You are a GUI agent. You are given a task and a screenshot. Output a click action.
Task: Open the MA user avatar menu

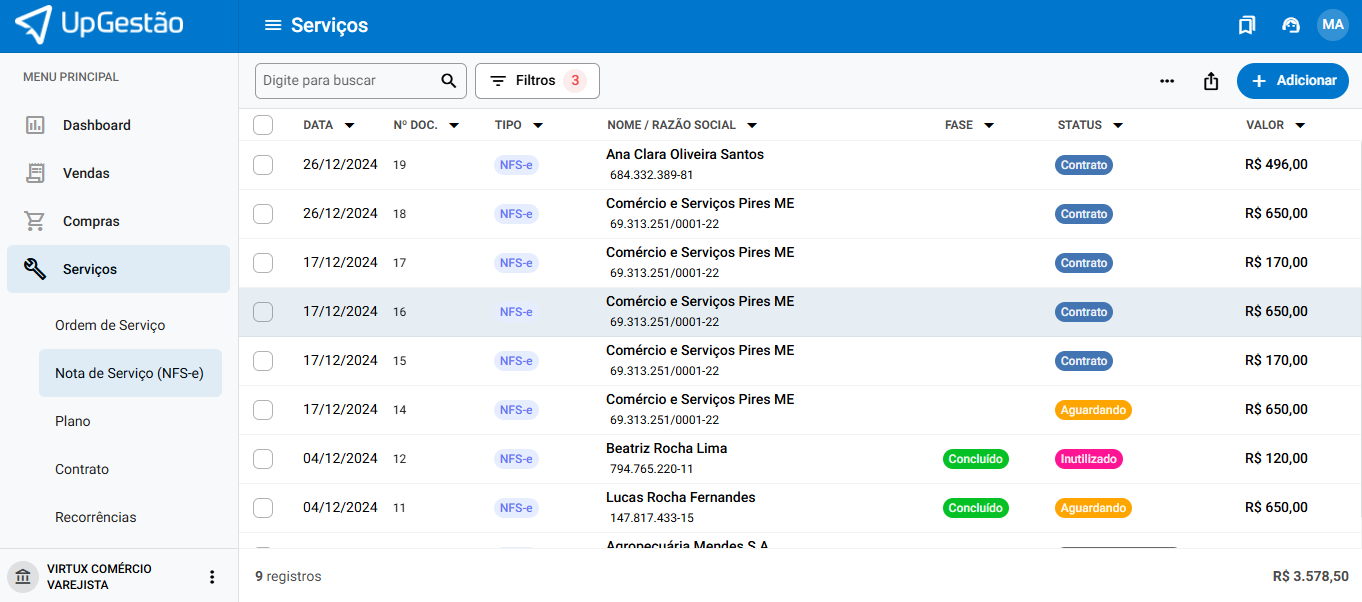point(1332,25)
